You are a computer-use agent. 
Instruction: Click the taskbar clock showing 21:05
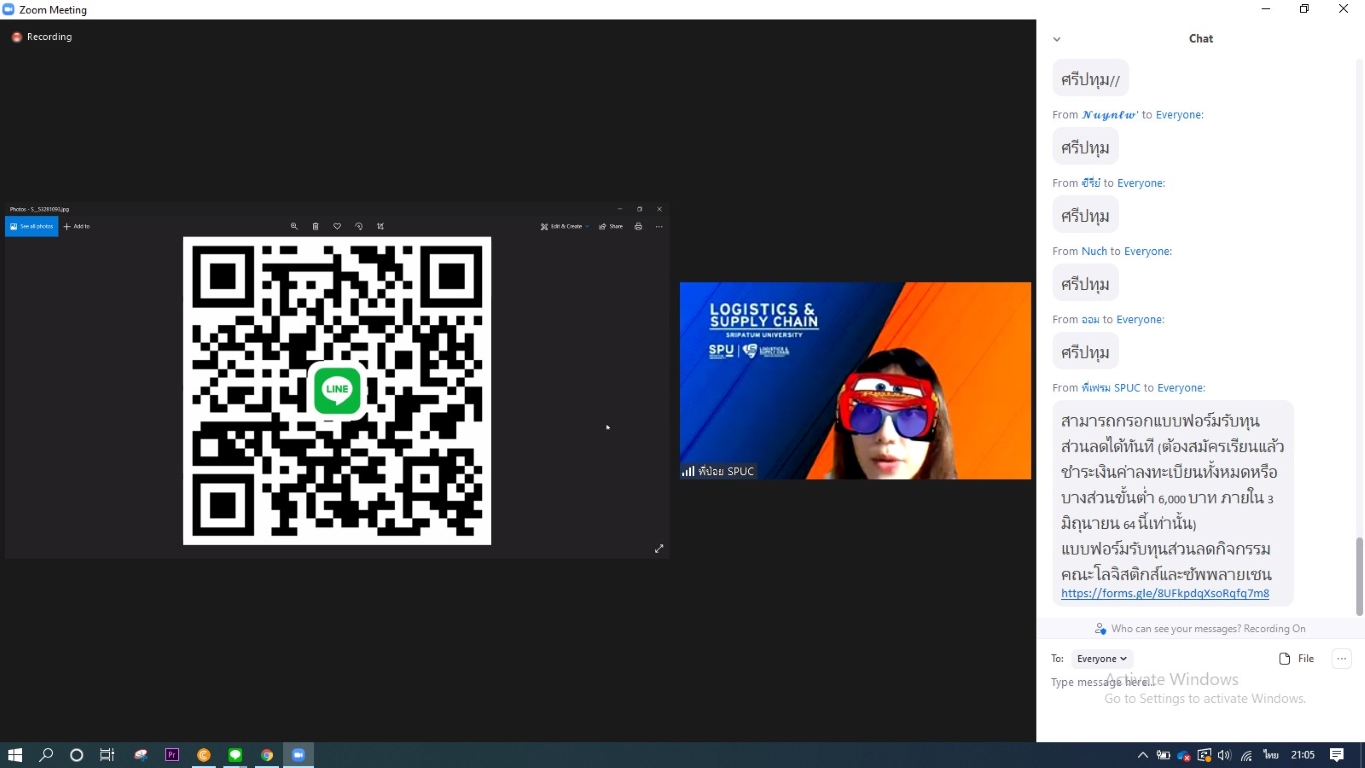pyautogui.click(x=1302, y=755)
